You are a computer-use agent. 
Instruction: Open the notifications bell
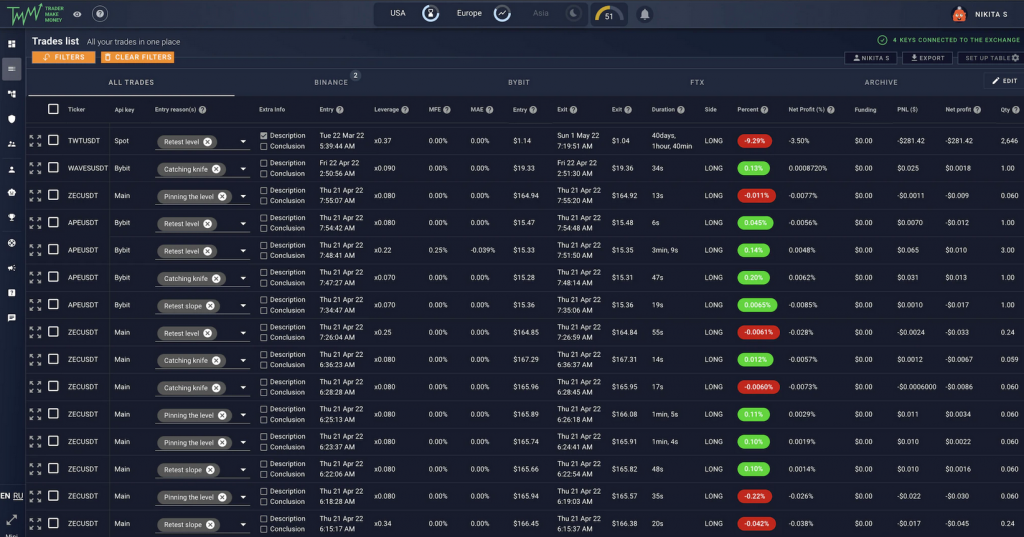pyautogui.click(x=645, y=14)
